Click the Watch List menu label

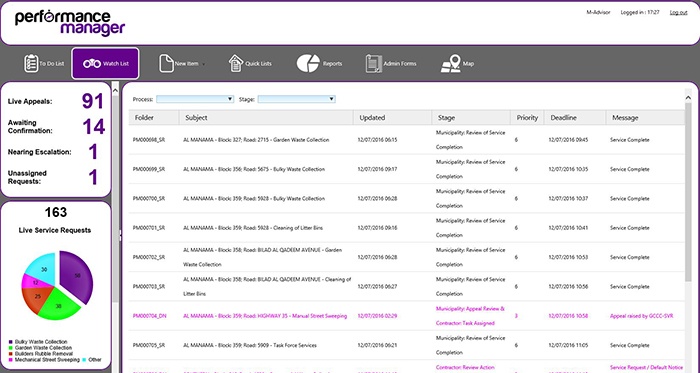tap(116, 64)
